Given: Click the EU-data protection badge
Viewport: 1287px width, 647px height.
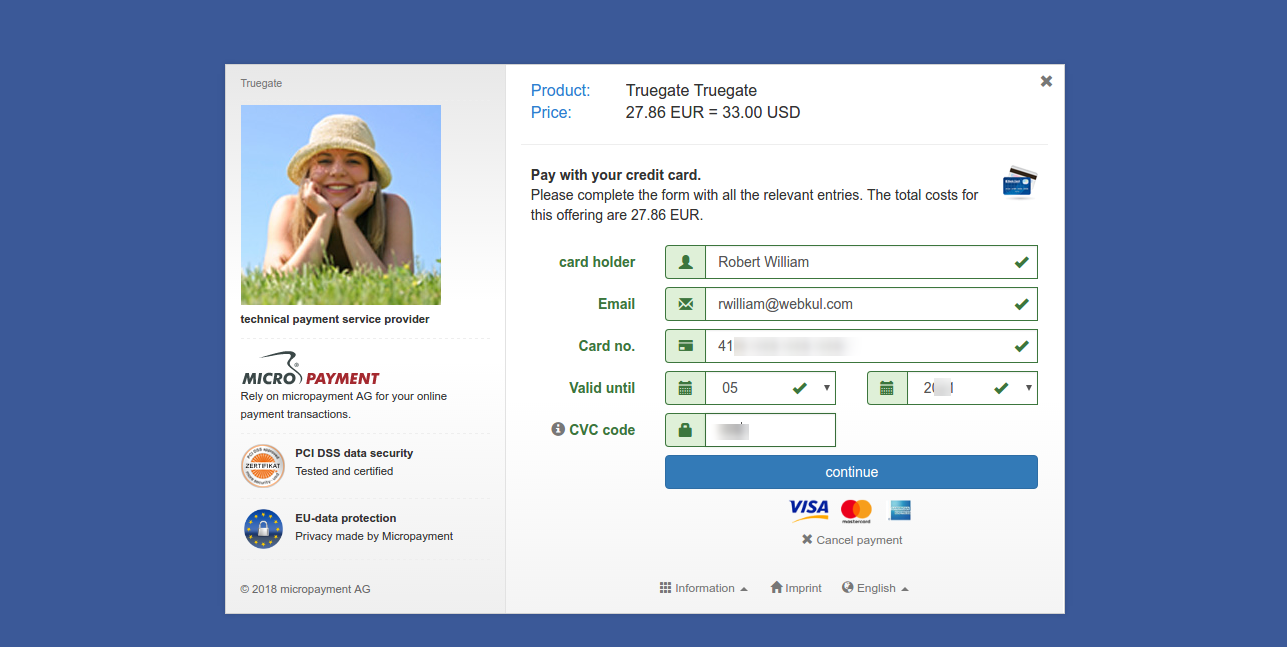Looking at the screenshot, I should coord(263,528).
